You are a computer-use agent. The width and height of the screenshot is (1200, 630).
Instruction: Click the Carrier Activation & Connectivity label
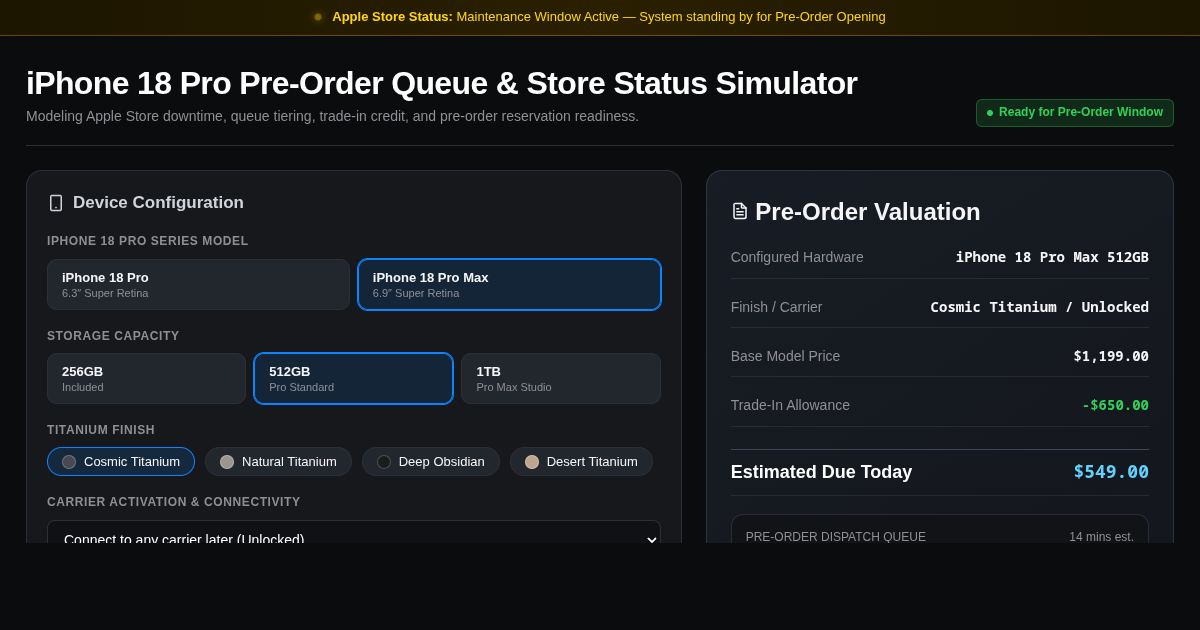click(x=174, y=502)
